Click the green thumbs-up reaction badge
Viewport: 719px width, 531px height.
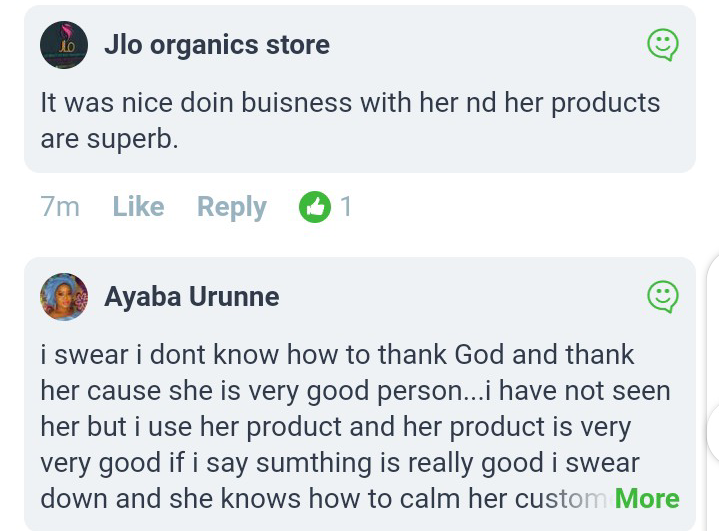pyautogui.click(x=315, y=207)
